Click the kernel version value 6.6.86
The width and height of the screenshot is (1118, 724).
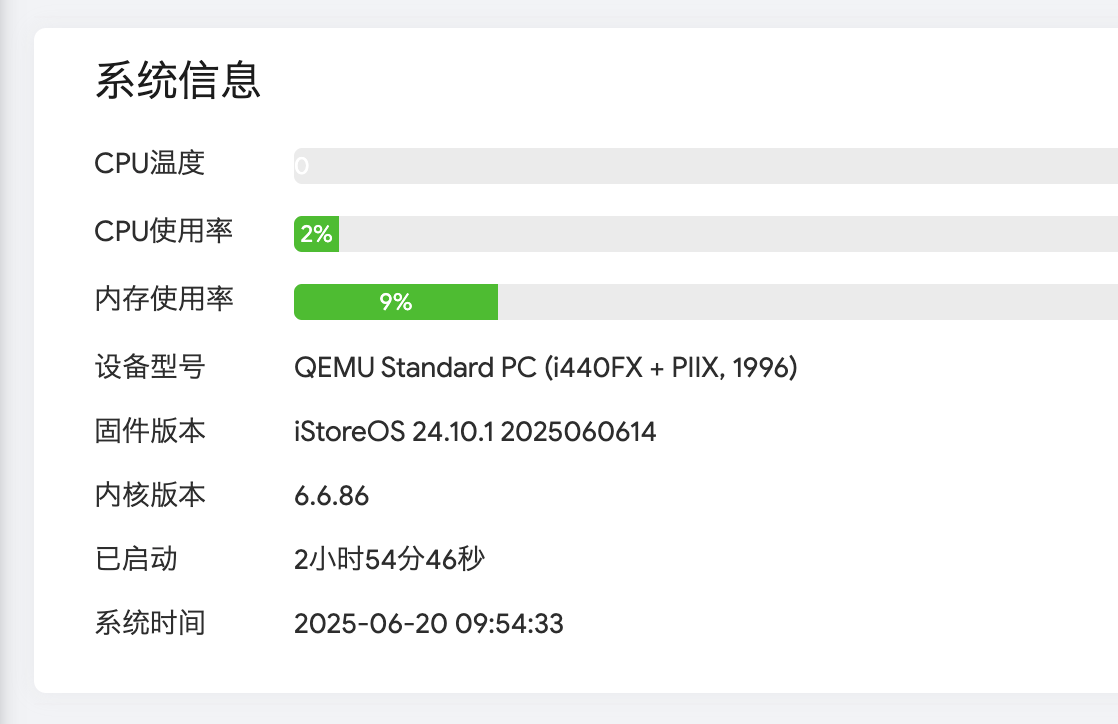(x=331, y=496)
